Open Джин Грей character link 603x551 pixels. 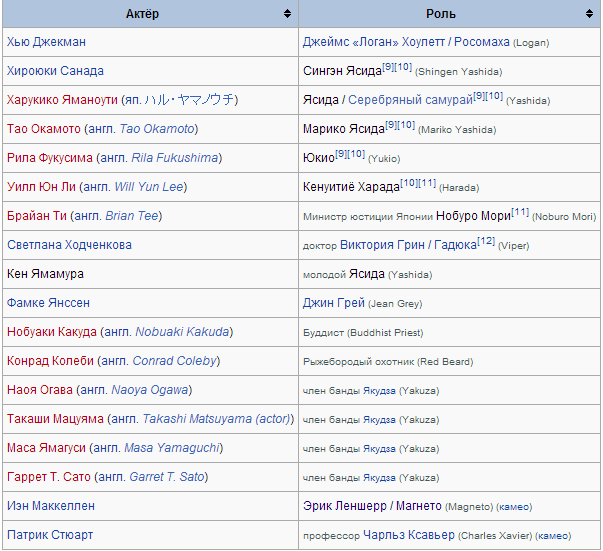pos(333,303)
